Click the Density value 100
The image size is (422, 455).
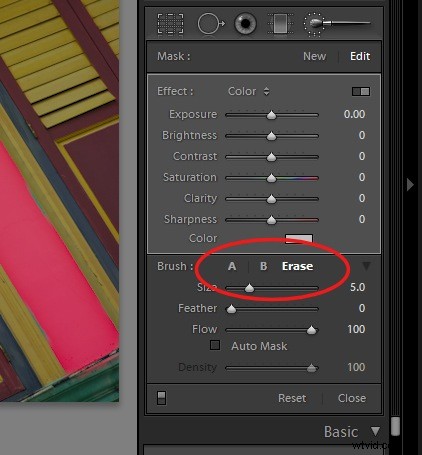click(x=356, y=367)
